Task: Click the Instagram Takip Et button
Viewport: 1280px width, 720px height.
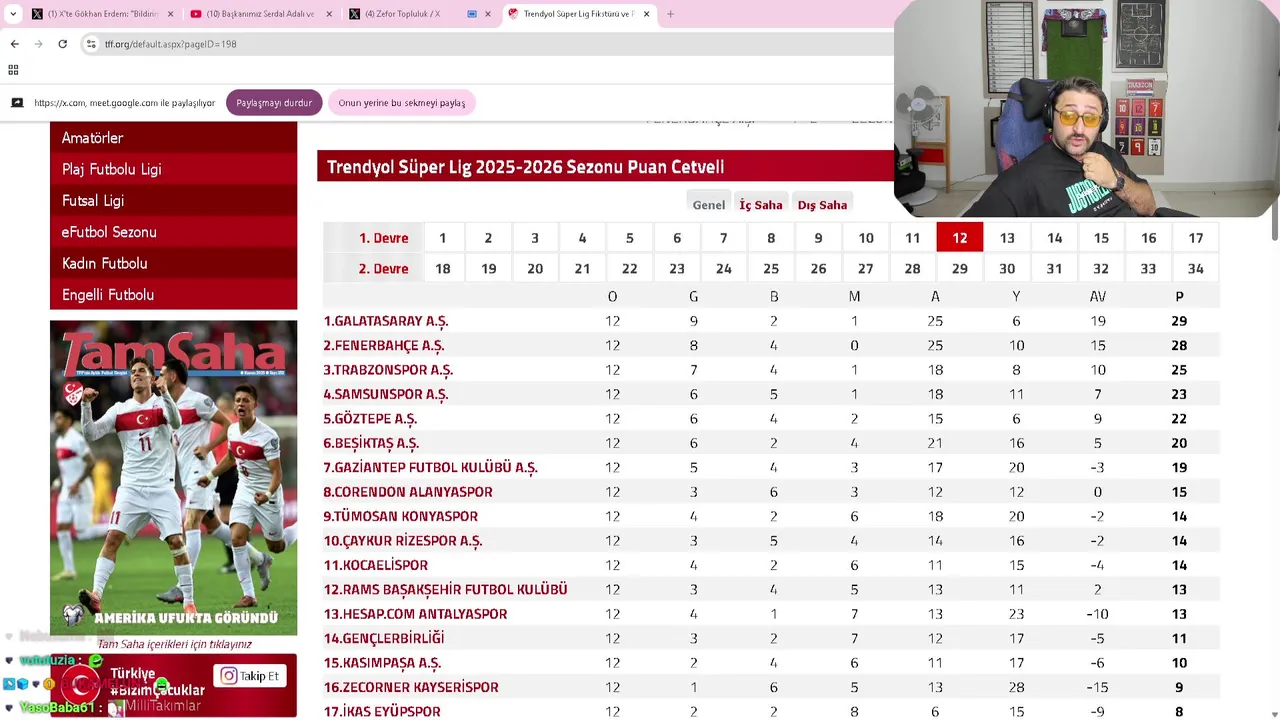Action: 250,676
